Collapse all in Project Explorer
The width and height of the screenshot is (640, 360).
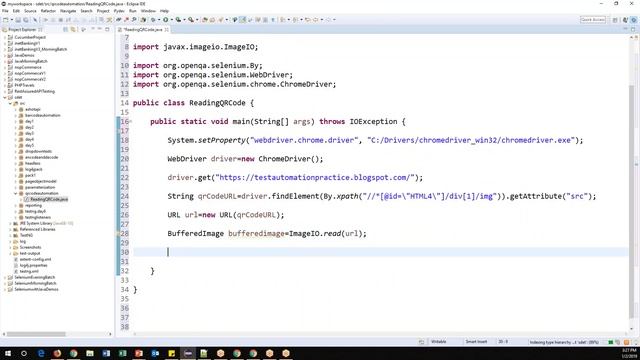pyautogui.click(x=65, y=29)
